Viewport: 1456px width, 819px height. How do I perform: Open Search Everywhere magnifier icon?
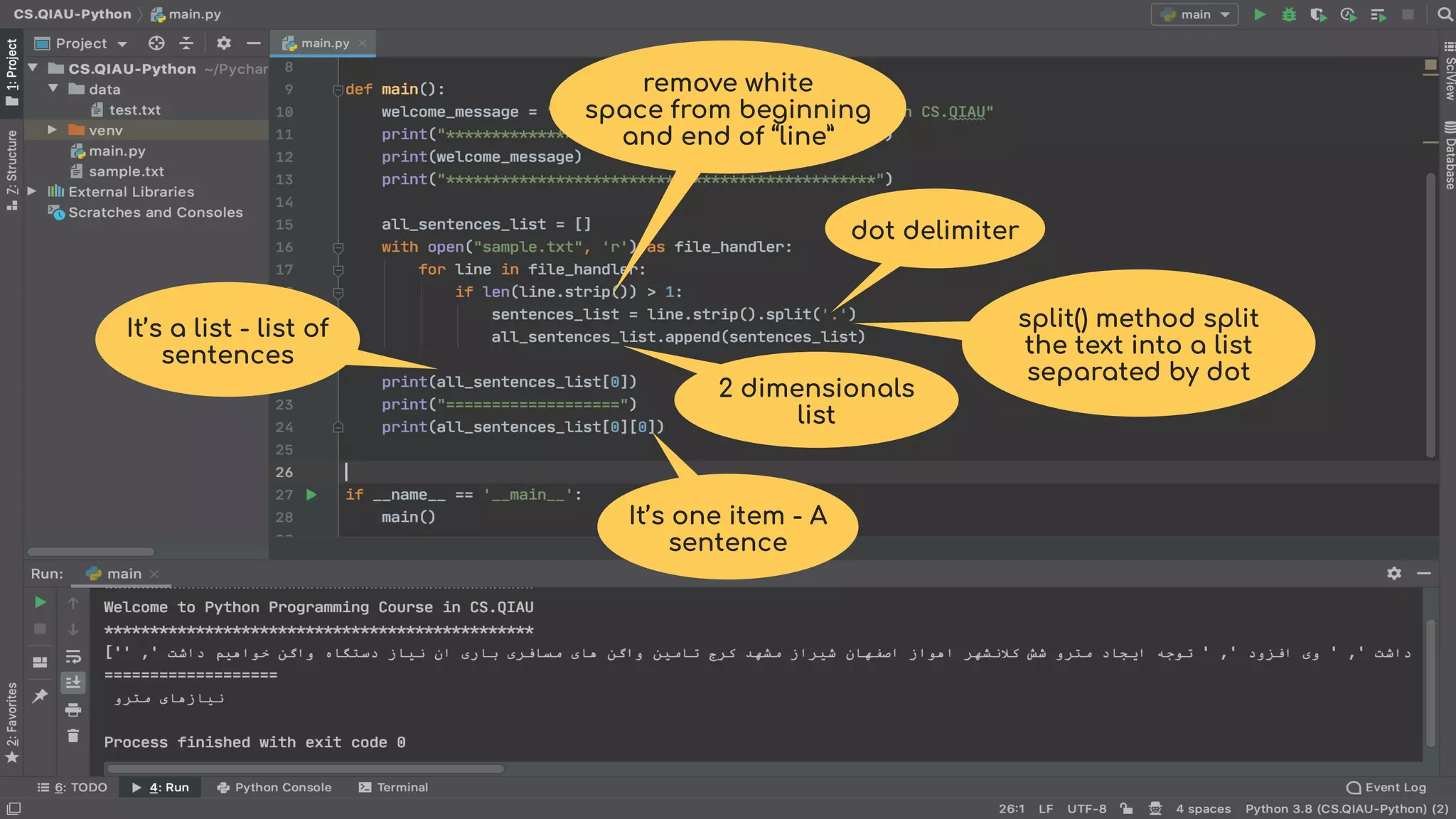pos(1445,14)
